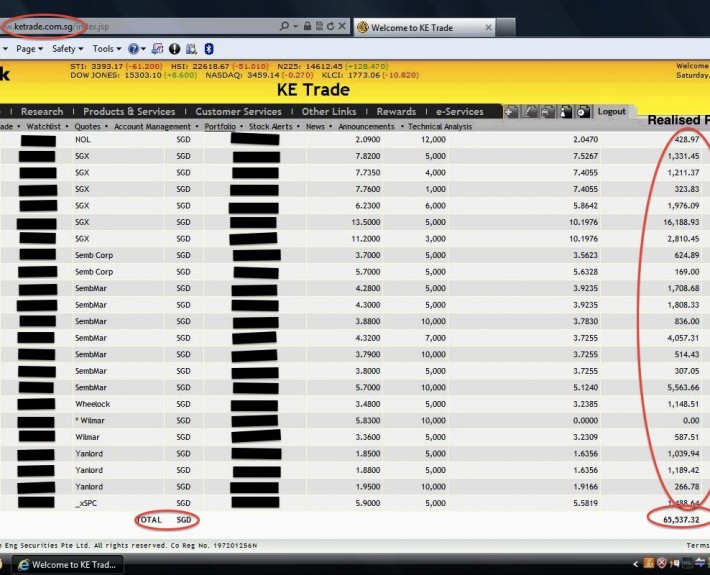Screen dimensions: 710x575
Task: Click the blue help icon in browser toolbar
Action: point(133,48)
